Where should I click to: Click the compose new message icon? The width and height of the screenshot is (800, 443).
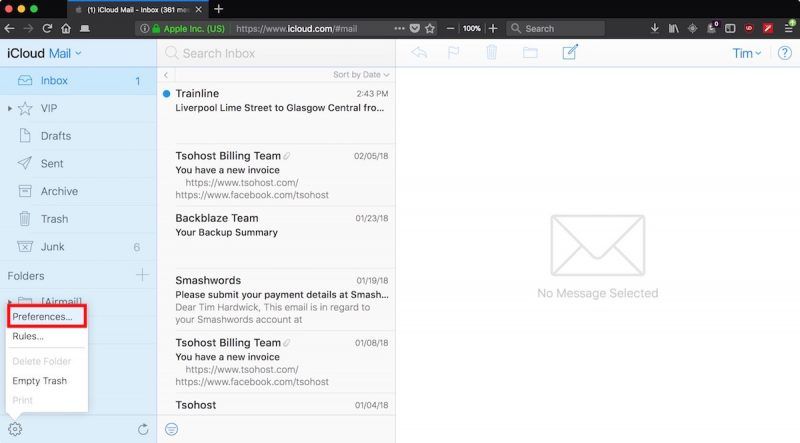tap(570, 53)
